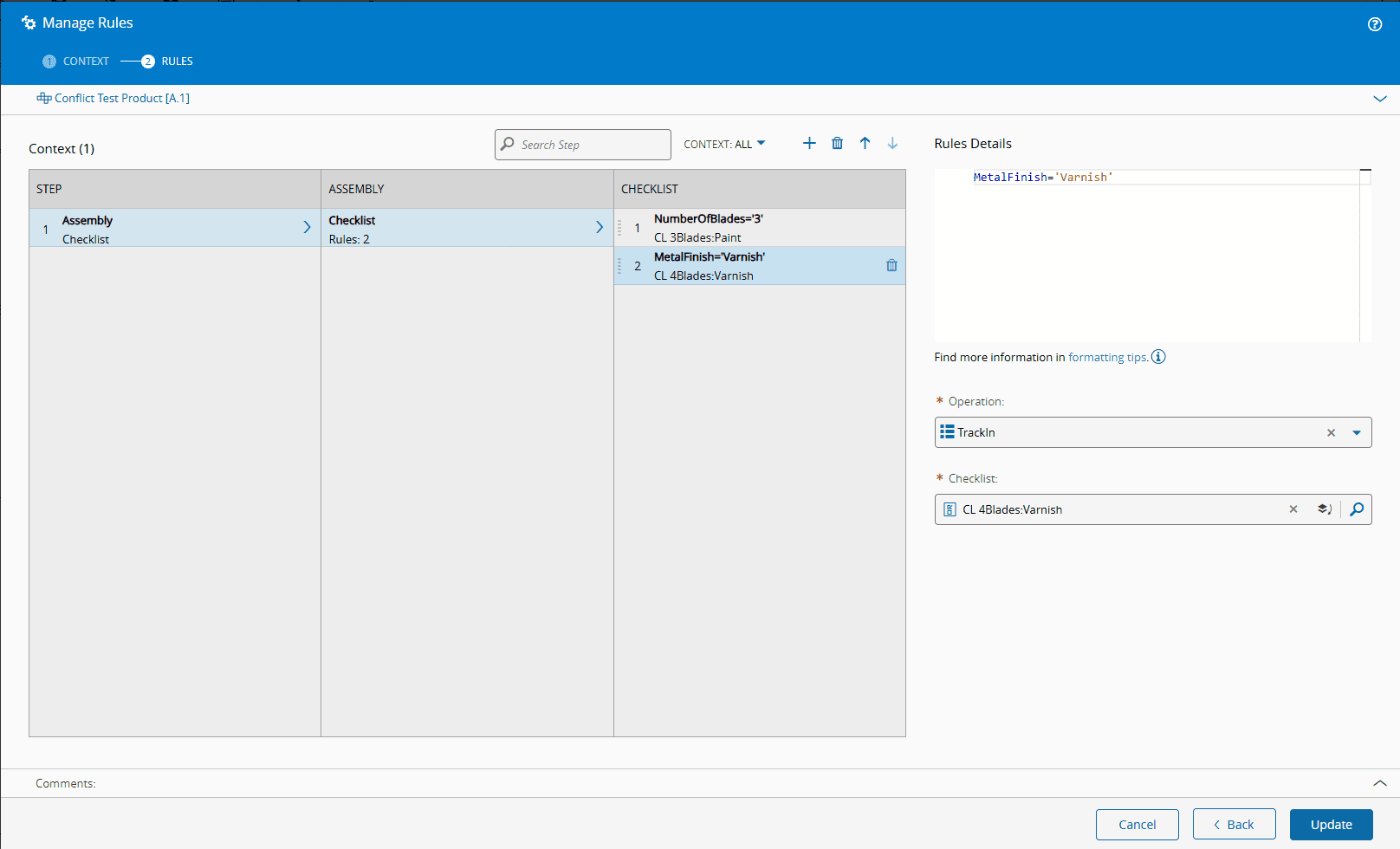Open the Operation dropdown arrow

[1356, 431]
